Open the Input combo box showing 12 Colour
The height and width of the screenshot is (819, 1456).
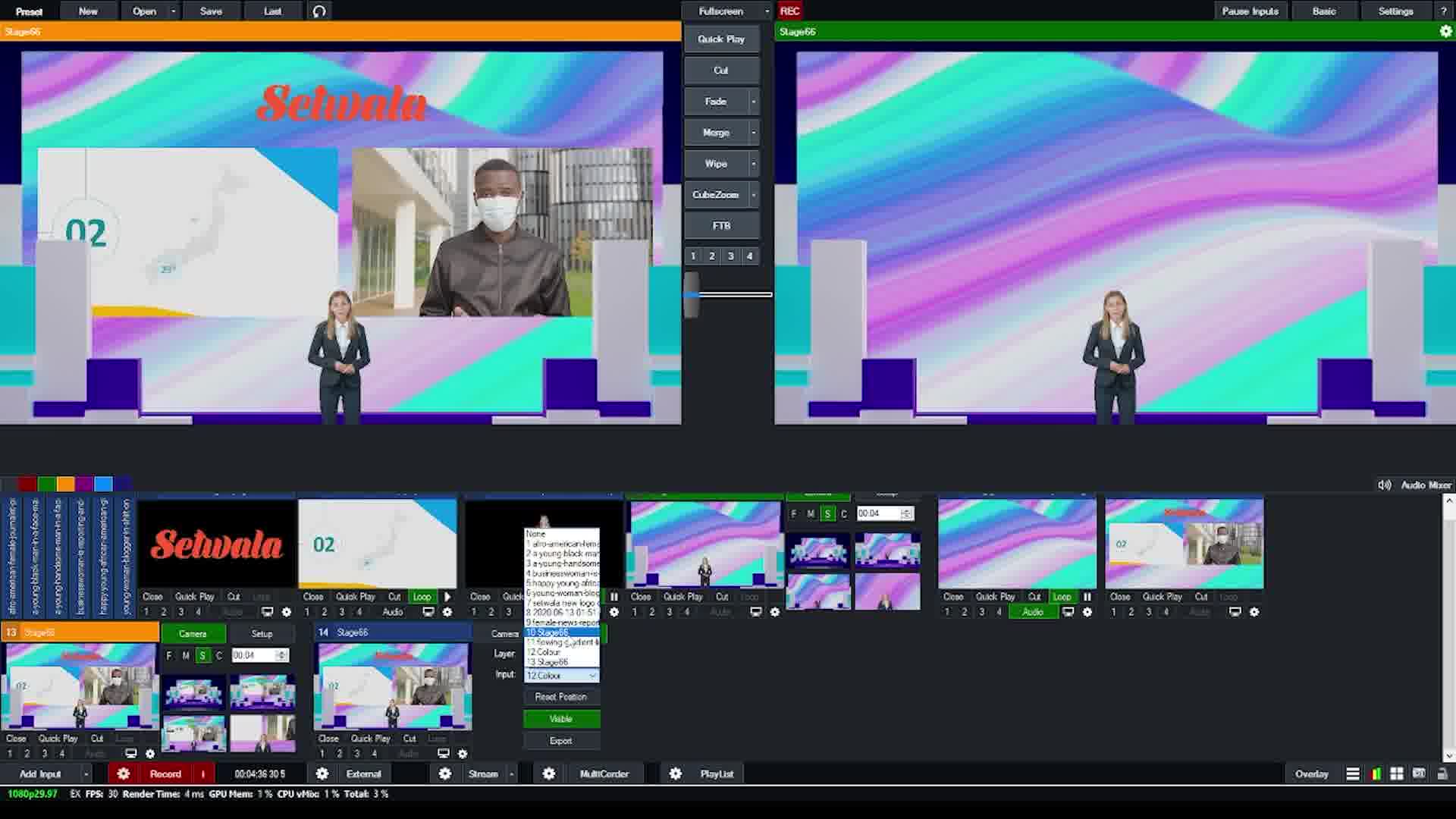(561, 675)
